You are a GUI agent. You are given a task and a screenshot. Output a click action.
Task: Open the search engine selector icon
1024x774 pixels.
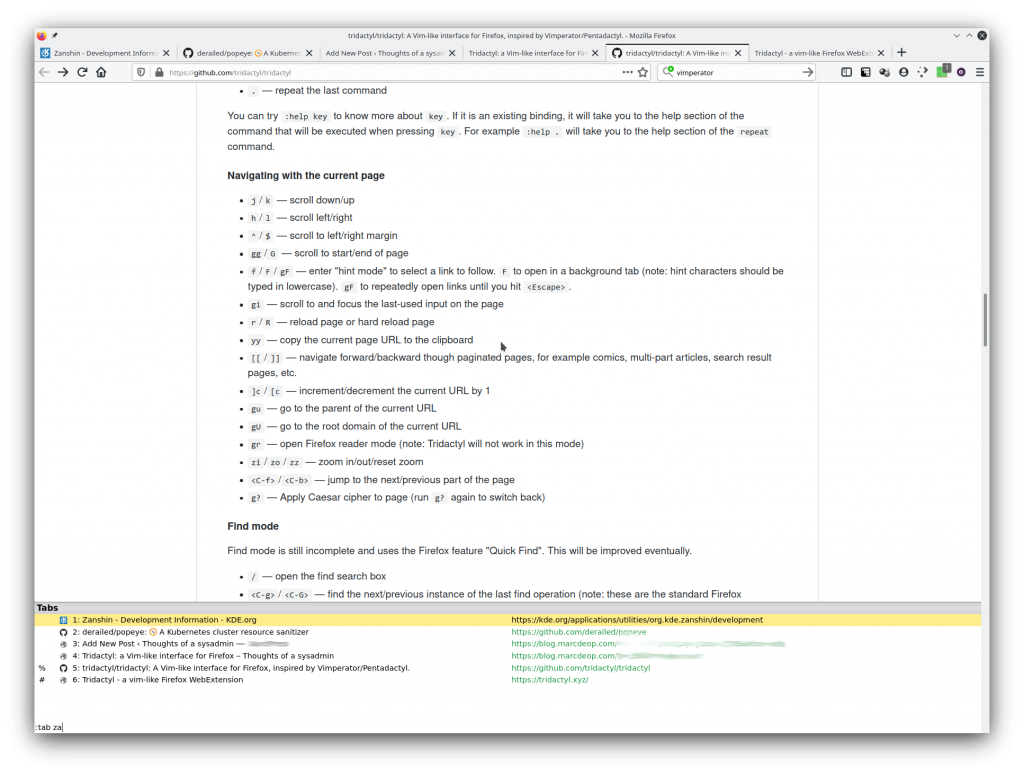[x=667, y=72]
